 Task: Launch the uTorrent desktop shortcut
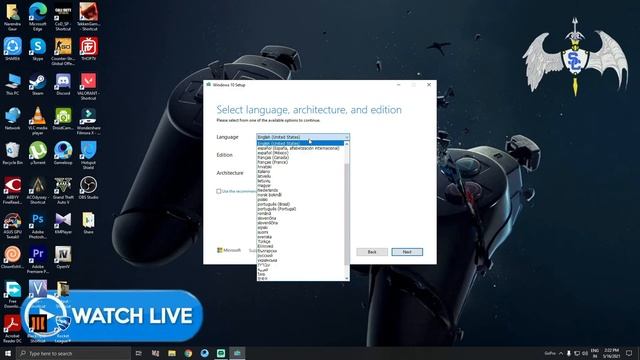click(38, 153)
